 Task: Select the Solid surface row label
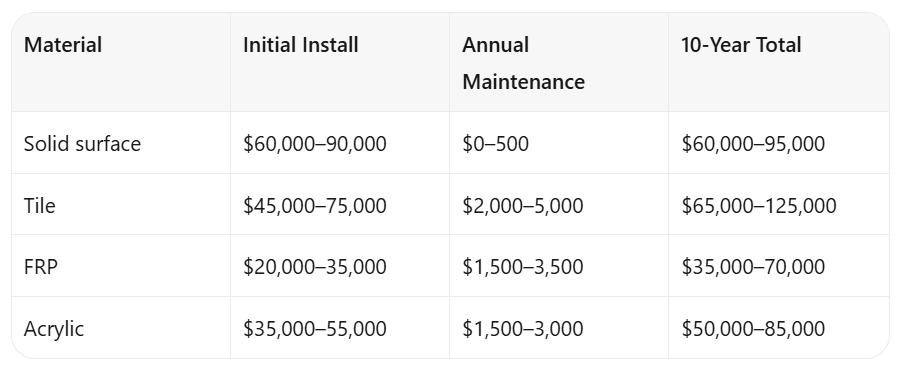pyautogui.click(x=82, y=143)
